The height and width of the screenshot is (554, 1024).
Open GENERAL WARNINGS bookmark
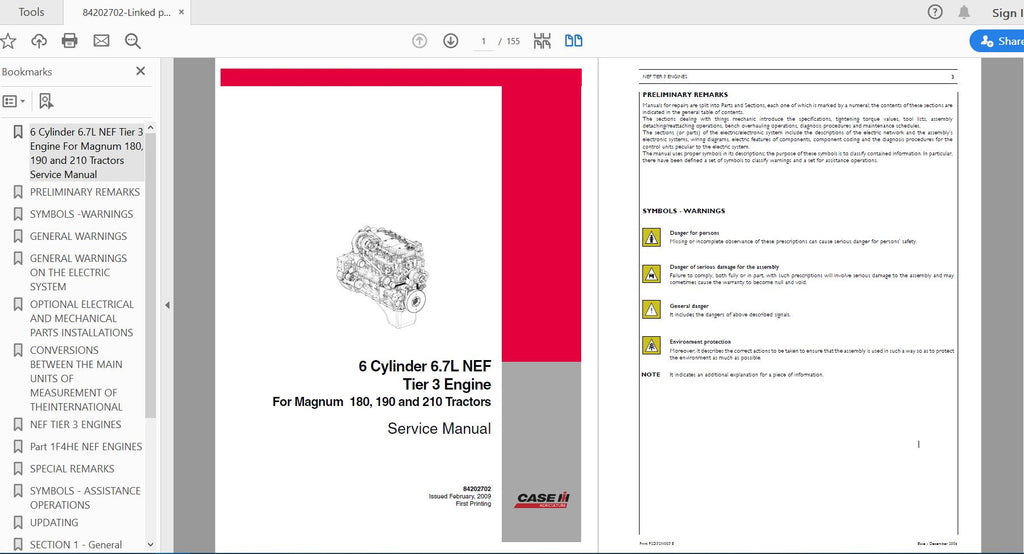click(x=78, y=236)
